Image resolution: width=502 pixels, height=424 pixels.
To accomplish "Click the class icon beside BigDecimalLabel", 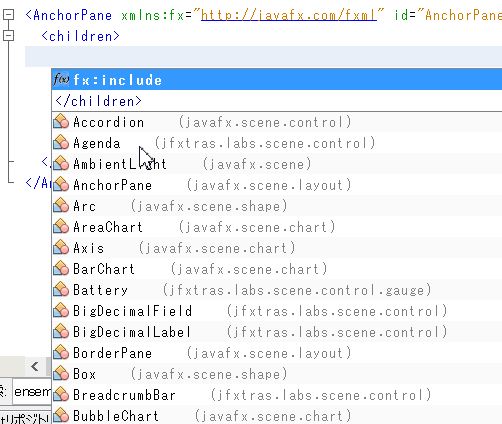I will [61, 332].
